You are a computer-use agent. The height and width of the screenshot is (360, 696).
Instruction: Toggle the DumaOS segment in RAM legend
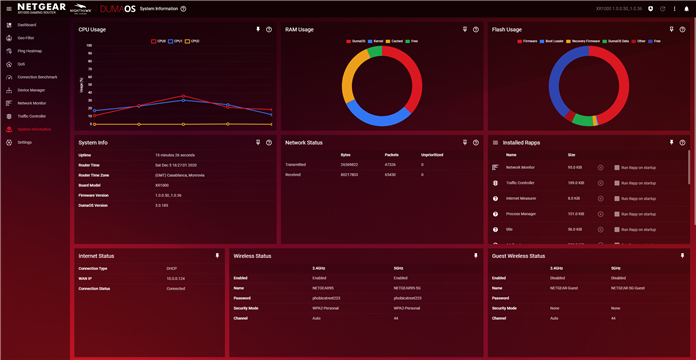[x=356, y=41]
